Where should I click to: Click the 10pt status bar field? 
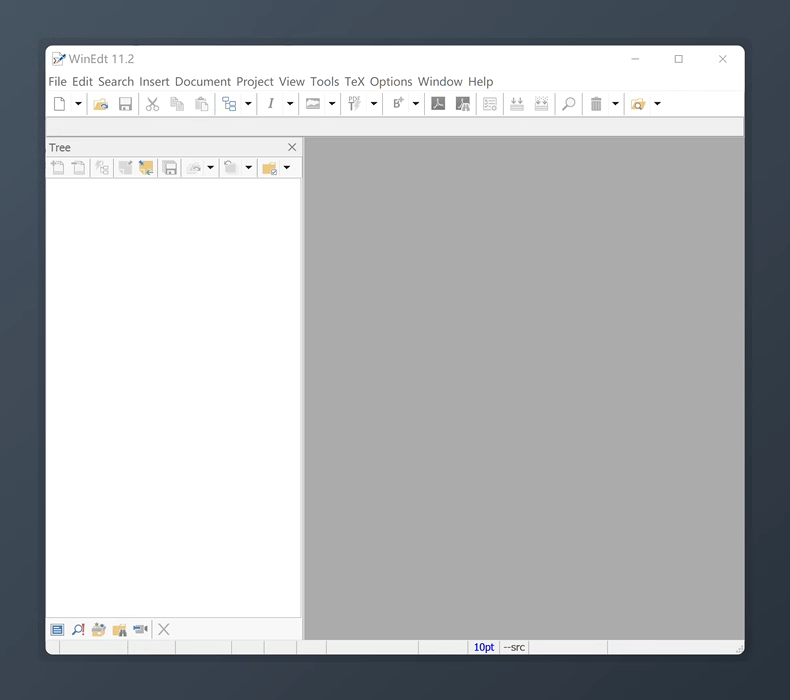coord(484,648)
